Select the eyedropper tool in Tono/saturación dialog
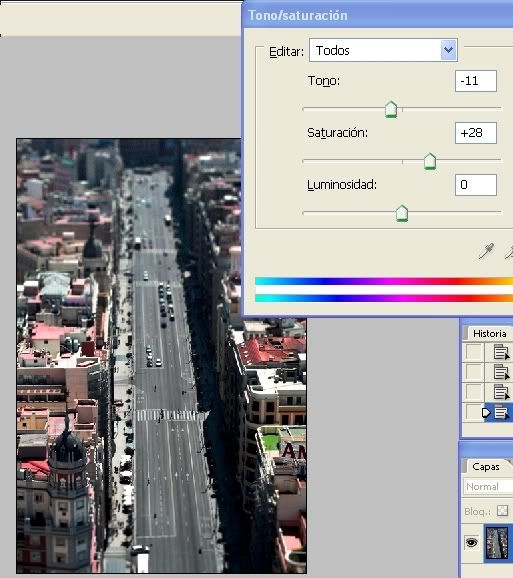 click(486, 251)
